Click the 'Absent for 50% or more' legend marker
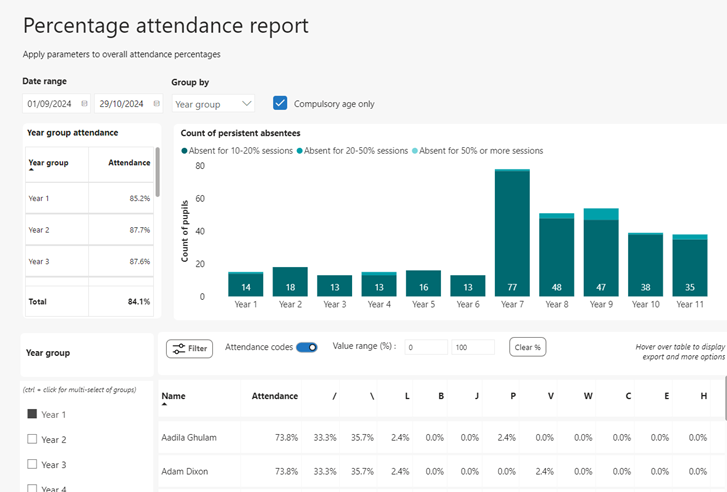727x492 pixels. point(414,151)
